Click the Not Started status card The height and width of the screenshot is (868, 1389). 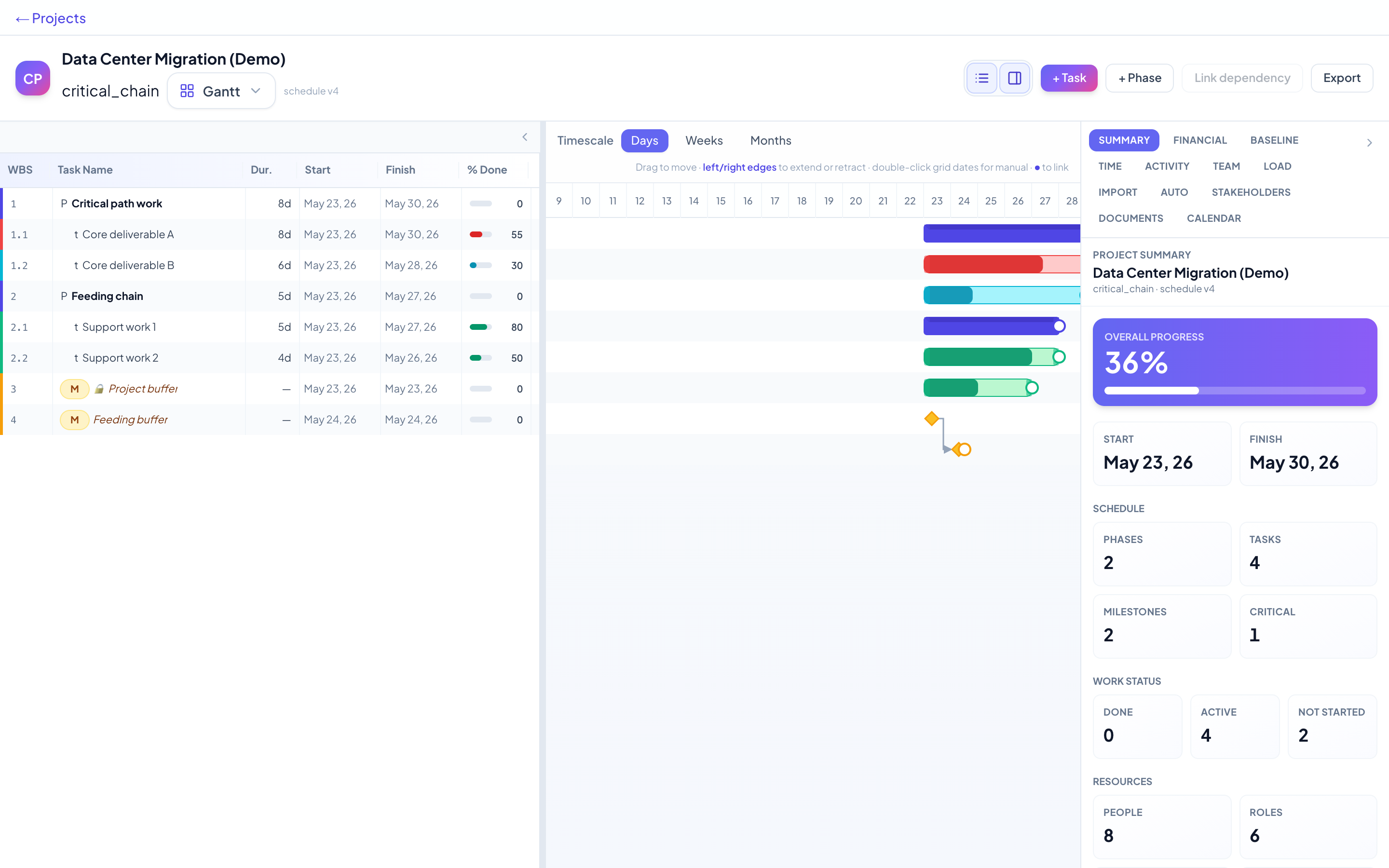[x=1332, y=727]
